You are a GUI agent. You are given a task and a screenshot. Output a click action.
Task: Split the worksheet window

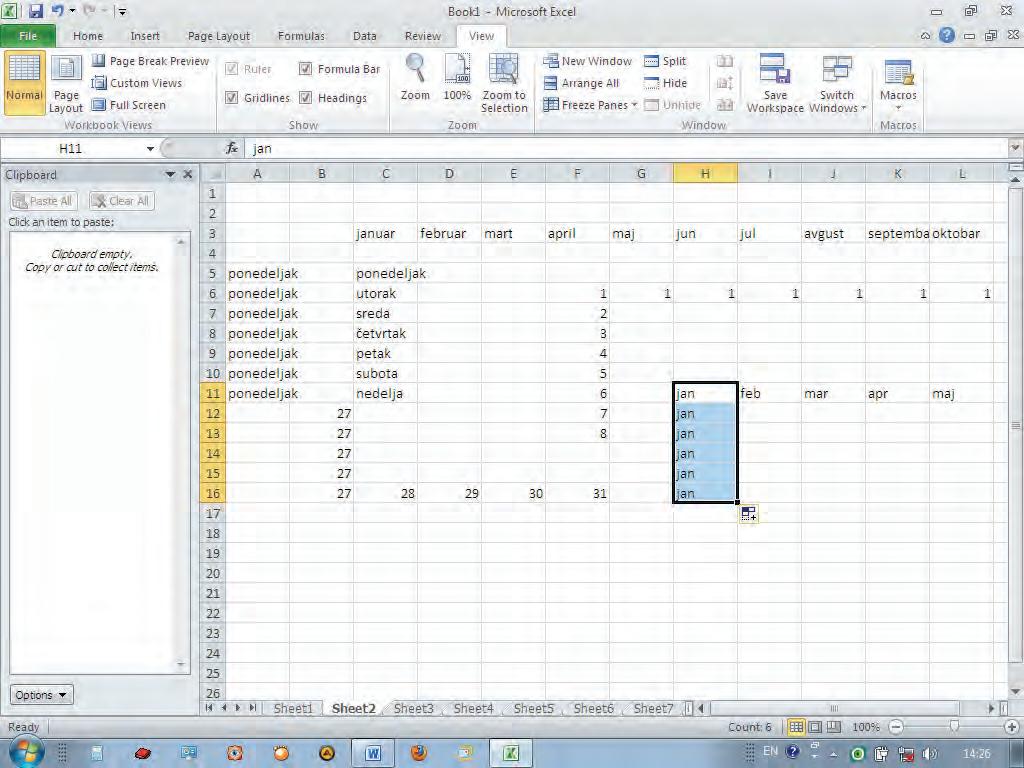(x=665, y=61)
